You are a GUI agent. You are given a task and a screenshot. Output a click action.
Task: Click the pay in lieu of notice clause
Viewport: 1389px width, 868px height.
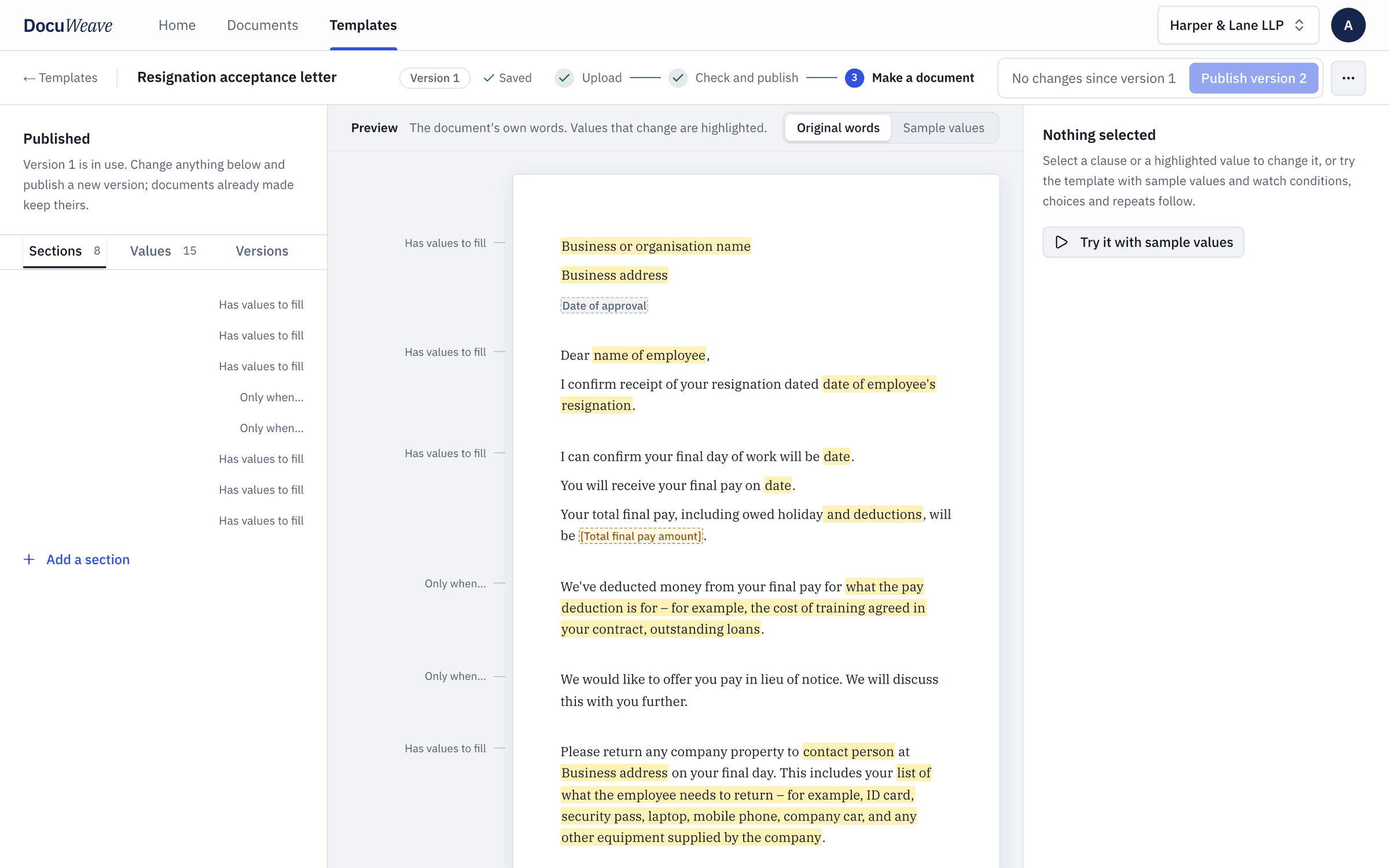(749, 690)
